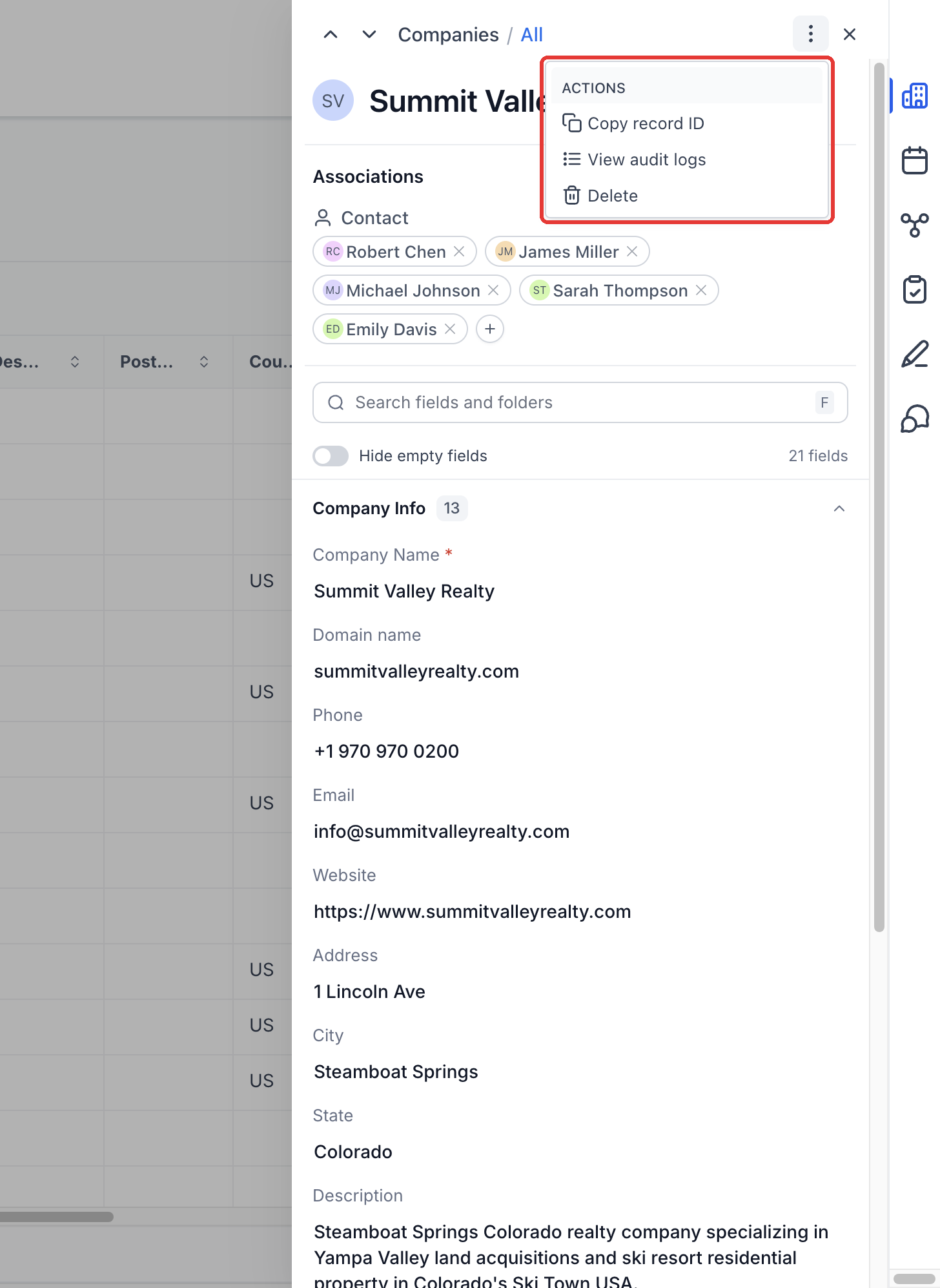Click the table horizontal scrollbar
940x1288 pixels.
click(57, 1217)
